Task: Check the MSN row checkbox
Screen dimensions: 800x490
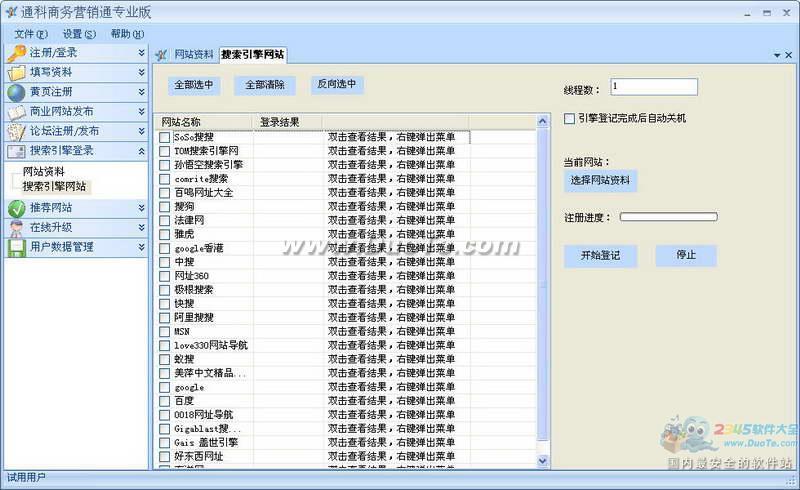Action: point(164,332)
